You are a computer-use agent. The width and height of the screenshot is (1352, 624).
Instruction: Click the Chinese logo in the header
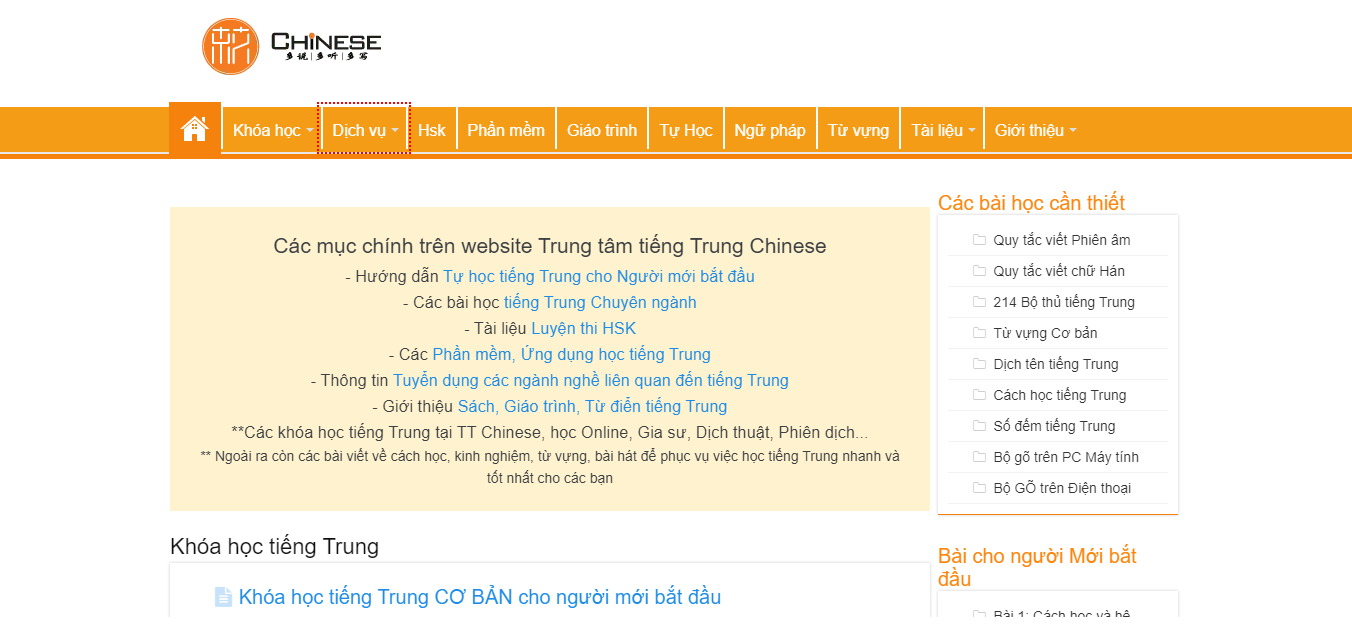(x=291, y=46)
